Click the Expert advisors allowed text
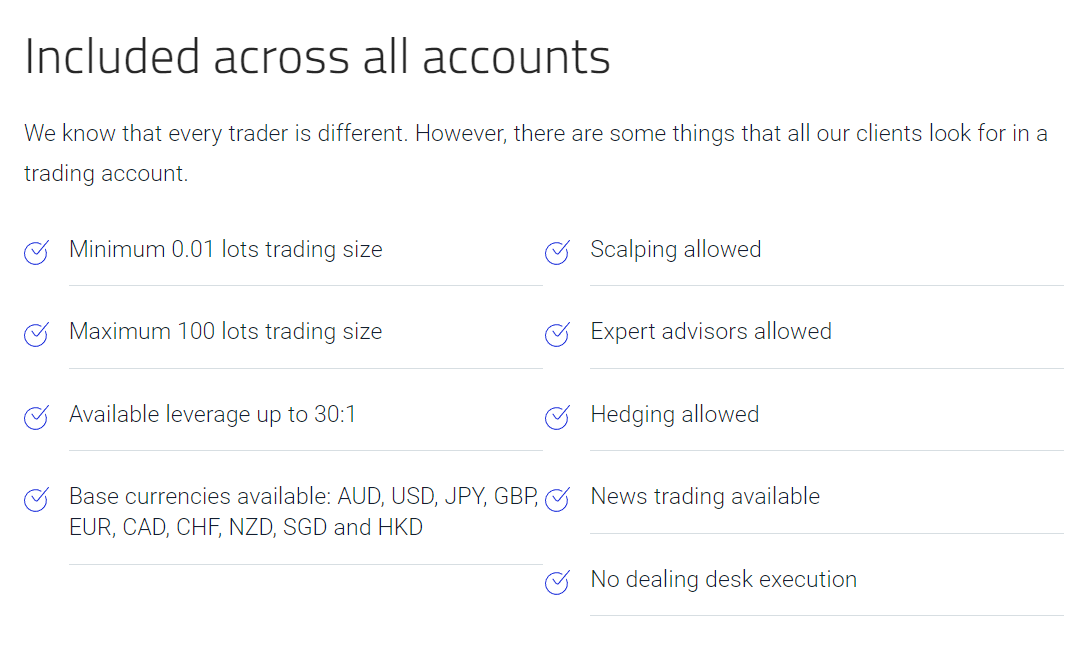The height and width of the screenshot is (647, 1088). pyautogui.click(x=711, y=331)
